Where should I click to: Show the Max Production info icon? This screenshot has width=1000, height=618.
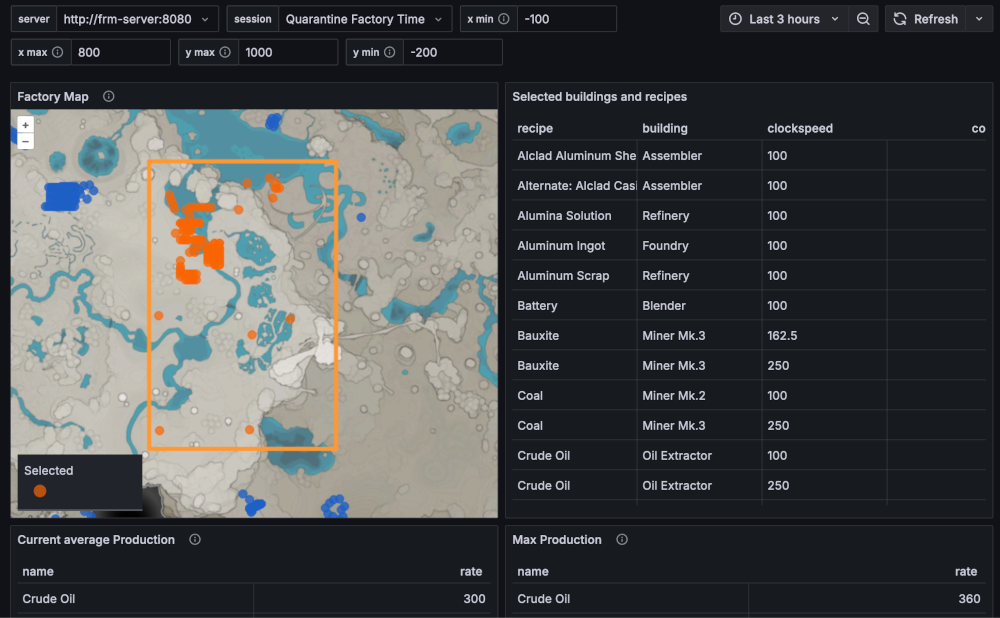coord(622,540)
